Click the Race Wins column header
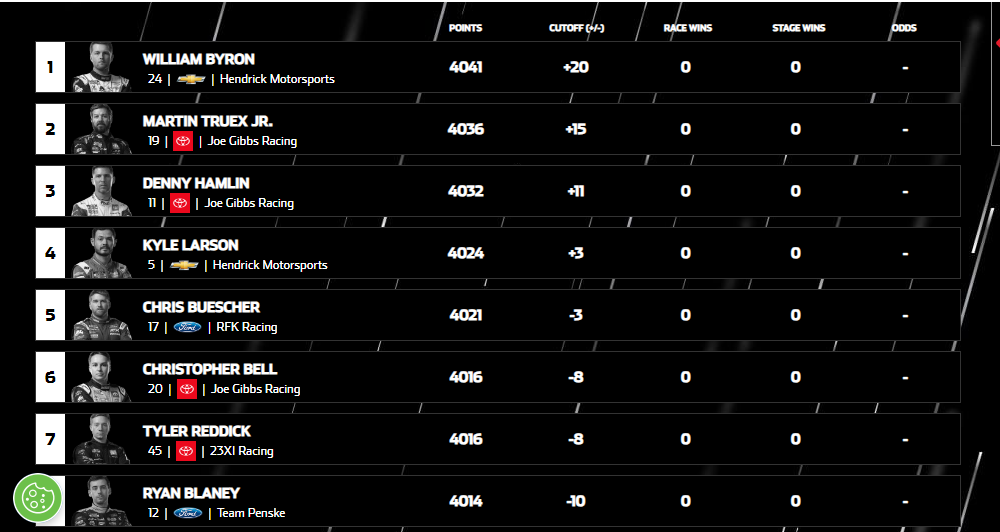The image size is (1000, 532). [687, 28]
